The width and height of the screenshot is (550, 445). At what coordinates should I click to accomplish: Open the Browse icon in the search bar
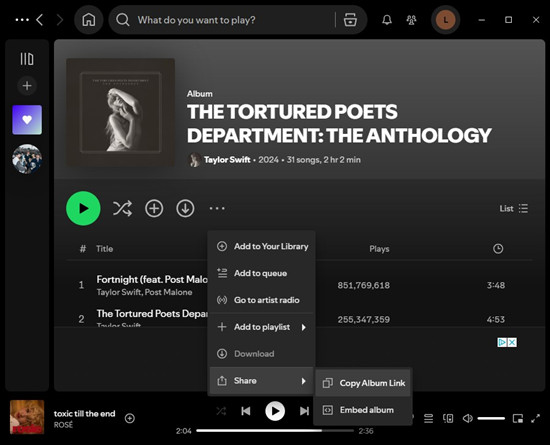(350, 20)
